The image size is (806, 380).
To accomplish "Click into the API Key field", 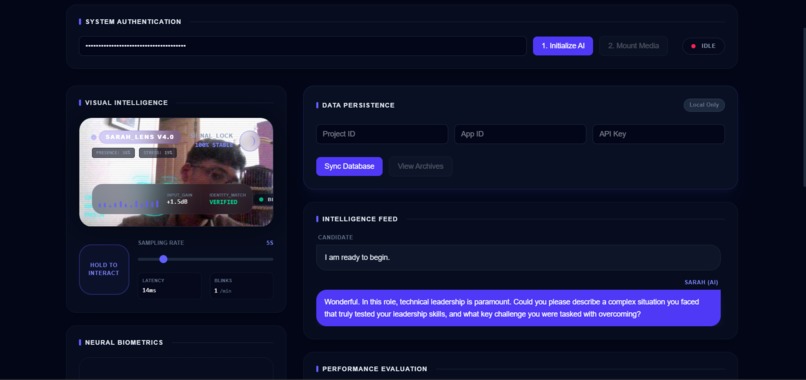I will [x=658, y=134].
